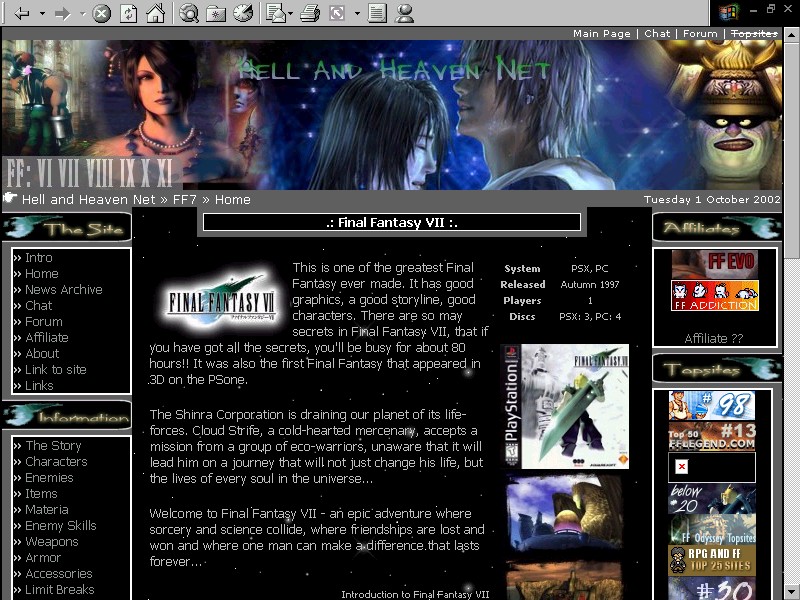Click the Hell and Heaven Net breadcrumb
This screenshot has width=800, height=600.
click(88, 199)
